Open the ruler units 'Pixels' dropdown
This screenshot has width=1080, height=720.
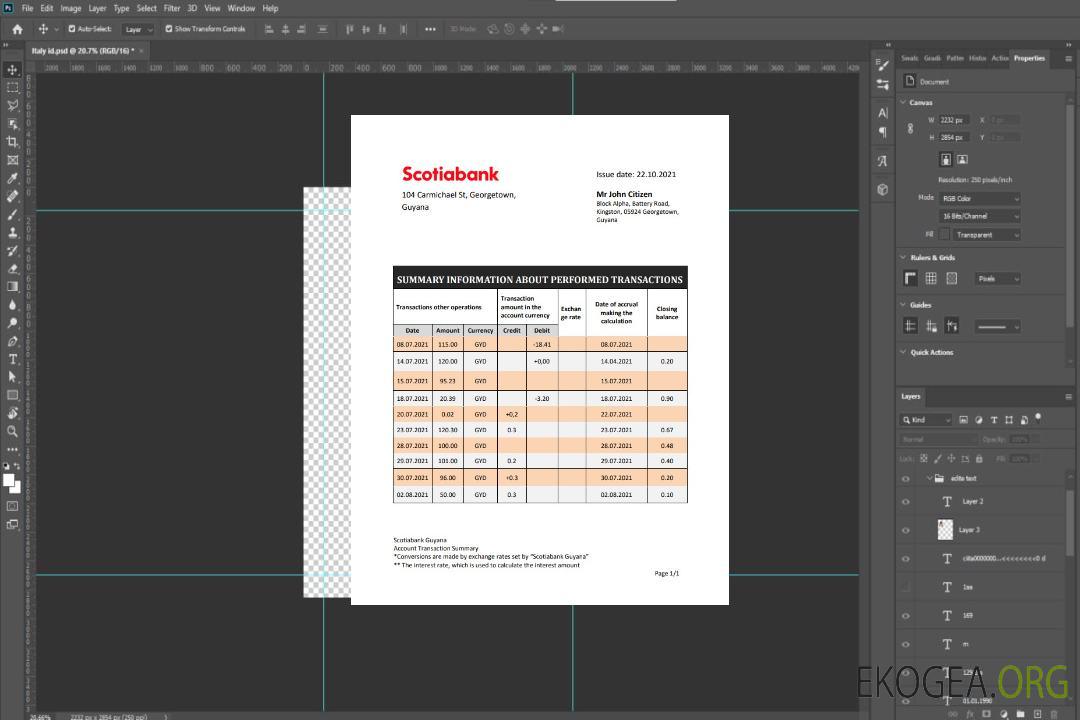(x=998, y=279)
